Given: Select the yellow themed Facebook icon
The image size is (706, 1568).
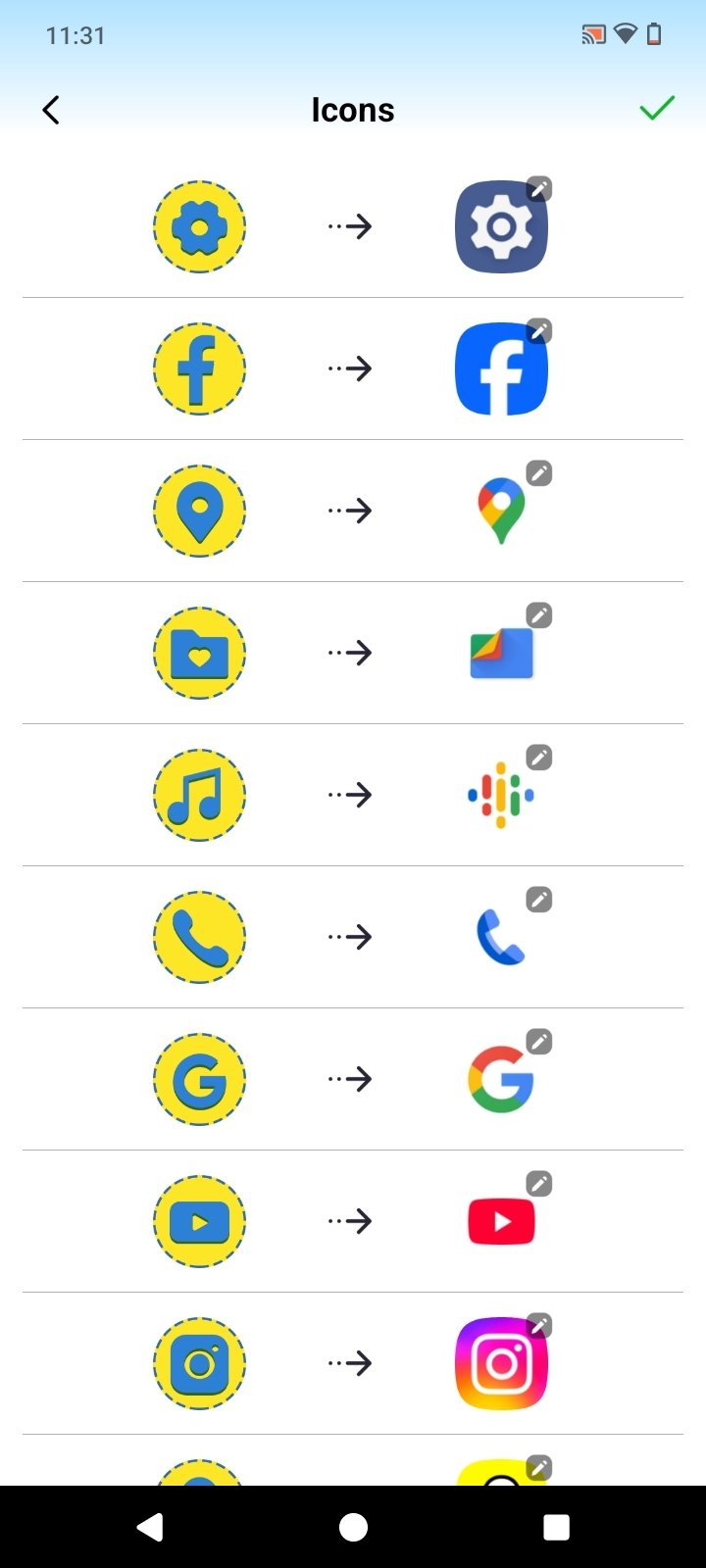Looking at the screenshot, I should (x=199, y=368).
